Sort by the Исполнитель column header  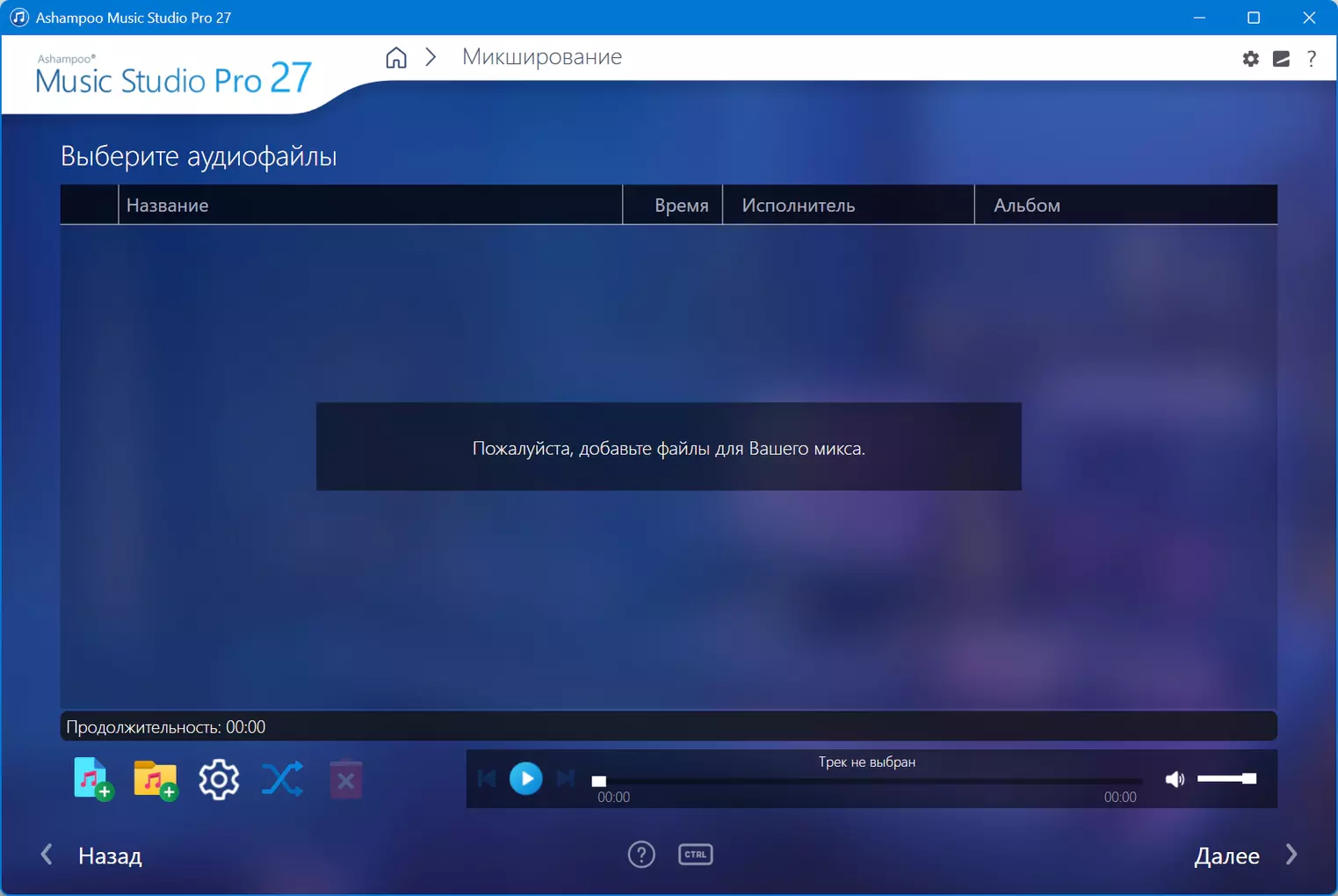point(849,205)
